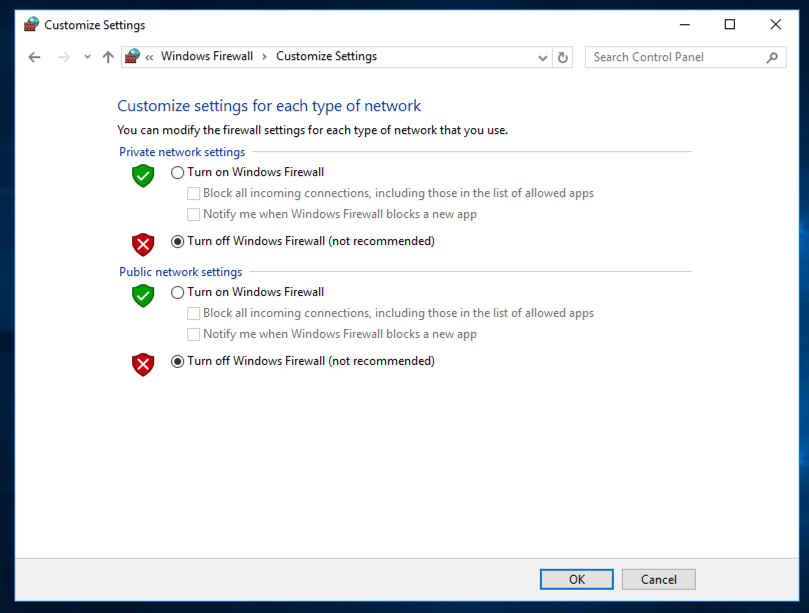This screenshot has width=809, height=613.
Task: Select Turn on Windows Firewall for Private network
Action: point(178,172)
